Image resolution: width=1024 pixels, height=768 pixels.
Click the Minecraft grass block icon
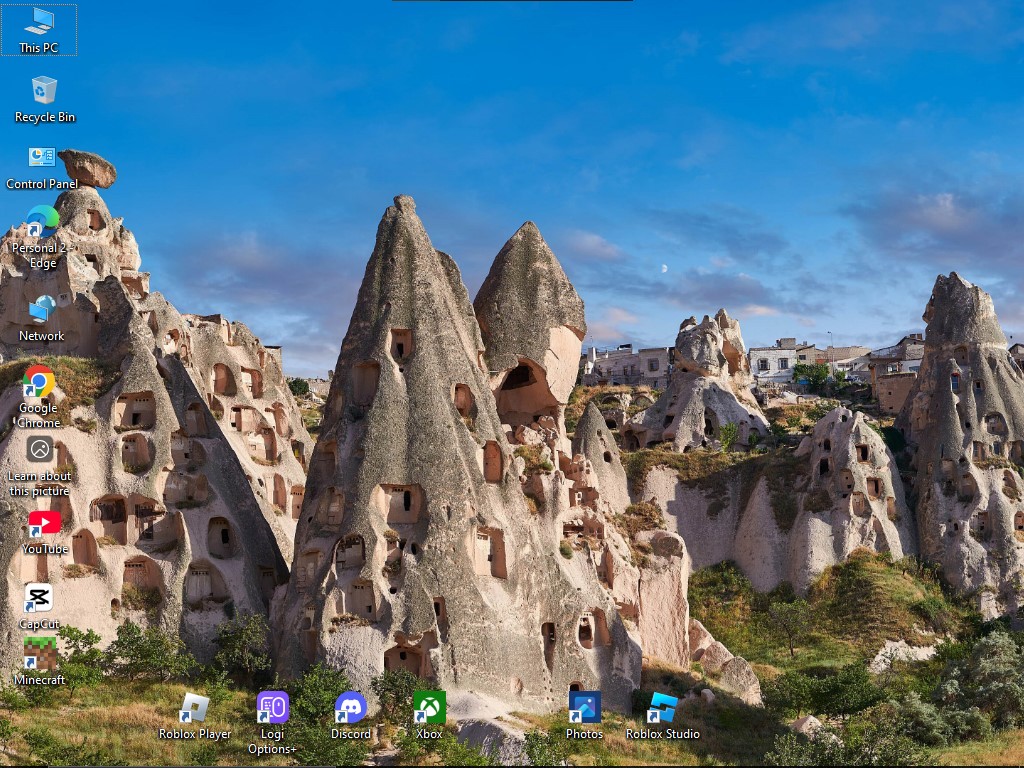[39, 654]
